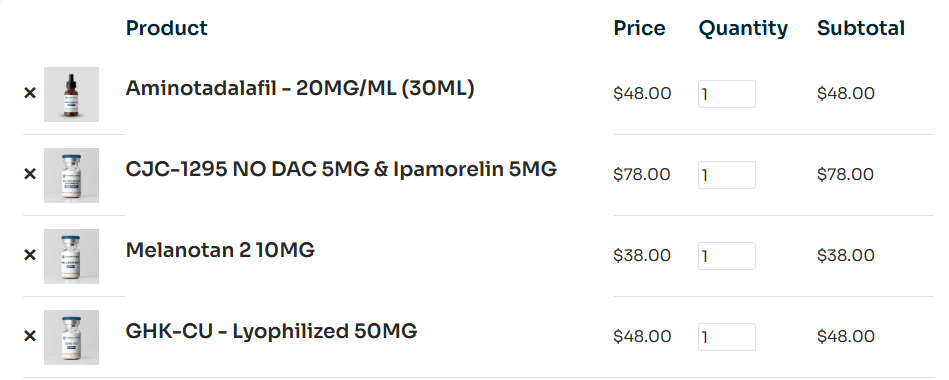Click the GHK-CU quantity field
Viewport: 949px width, 380px height.
pyautogui.click(x=726, y=337)
